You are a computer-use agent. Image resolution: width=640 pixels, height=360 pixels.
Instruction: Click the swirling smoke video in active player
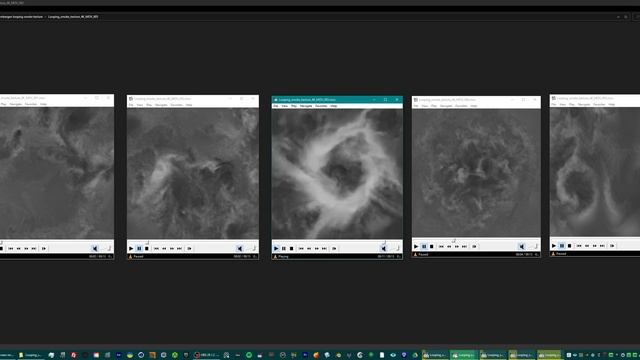tap(337, 174)
